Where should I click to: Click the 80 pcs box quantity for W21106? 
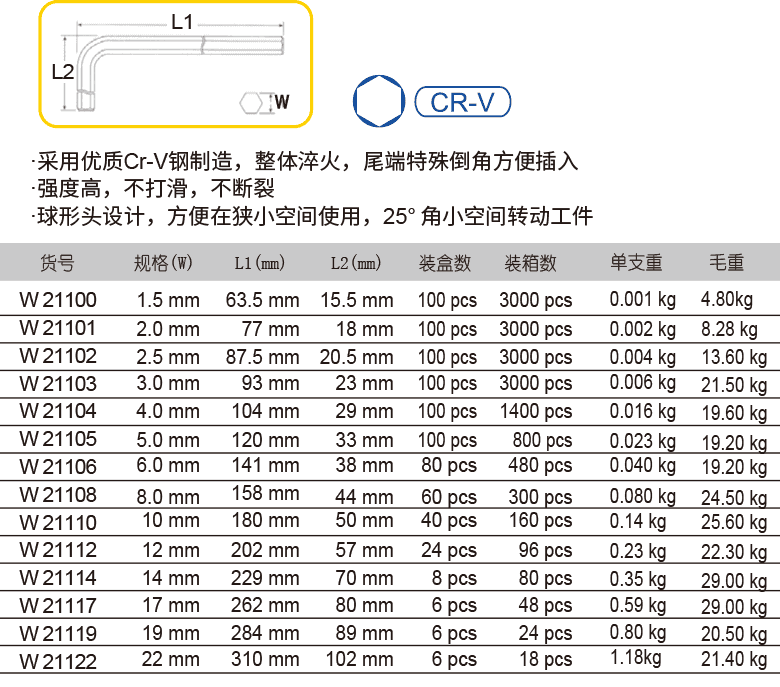(x=449, y=466)
